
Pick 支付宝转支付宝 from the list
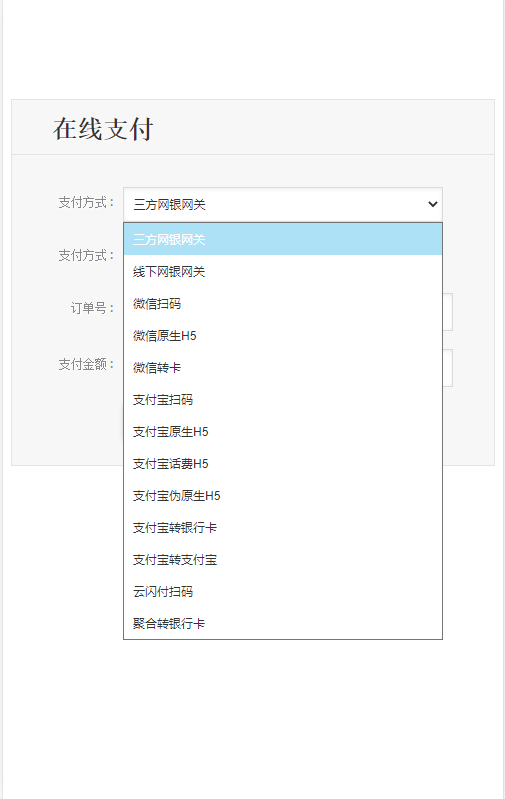point(283,560)
